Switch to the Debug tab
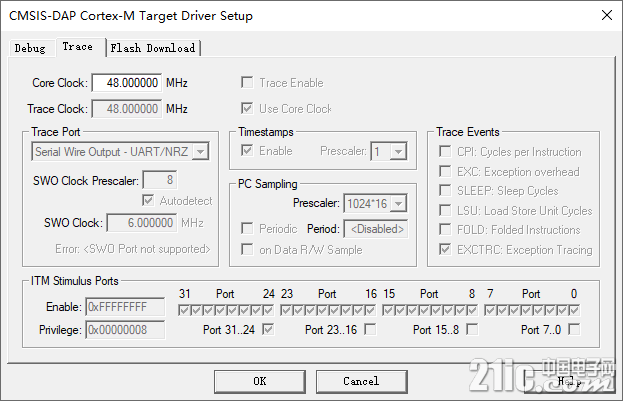Screen dimensions: 623x401 [30, 48]
